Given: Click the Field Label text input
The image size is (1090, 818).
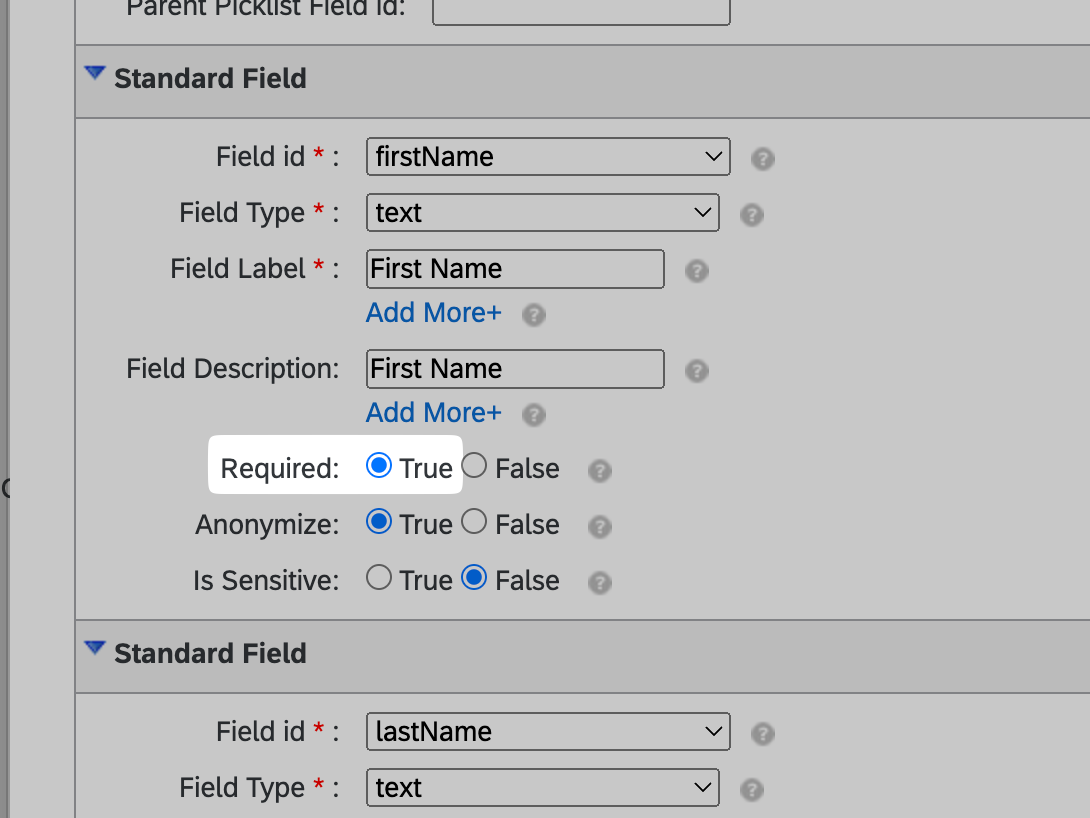Looking at the screenshot, I should (x=515, y=269).
